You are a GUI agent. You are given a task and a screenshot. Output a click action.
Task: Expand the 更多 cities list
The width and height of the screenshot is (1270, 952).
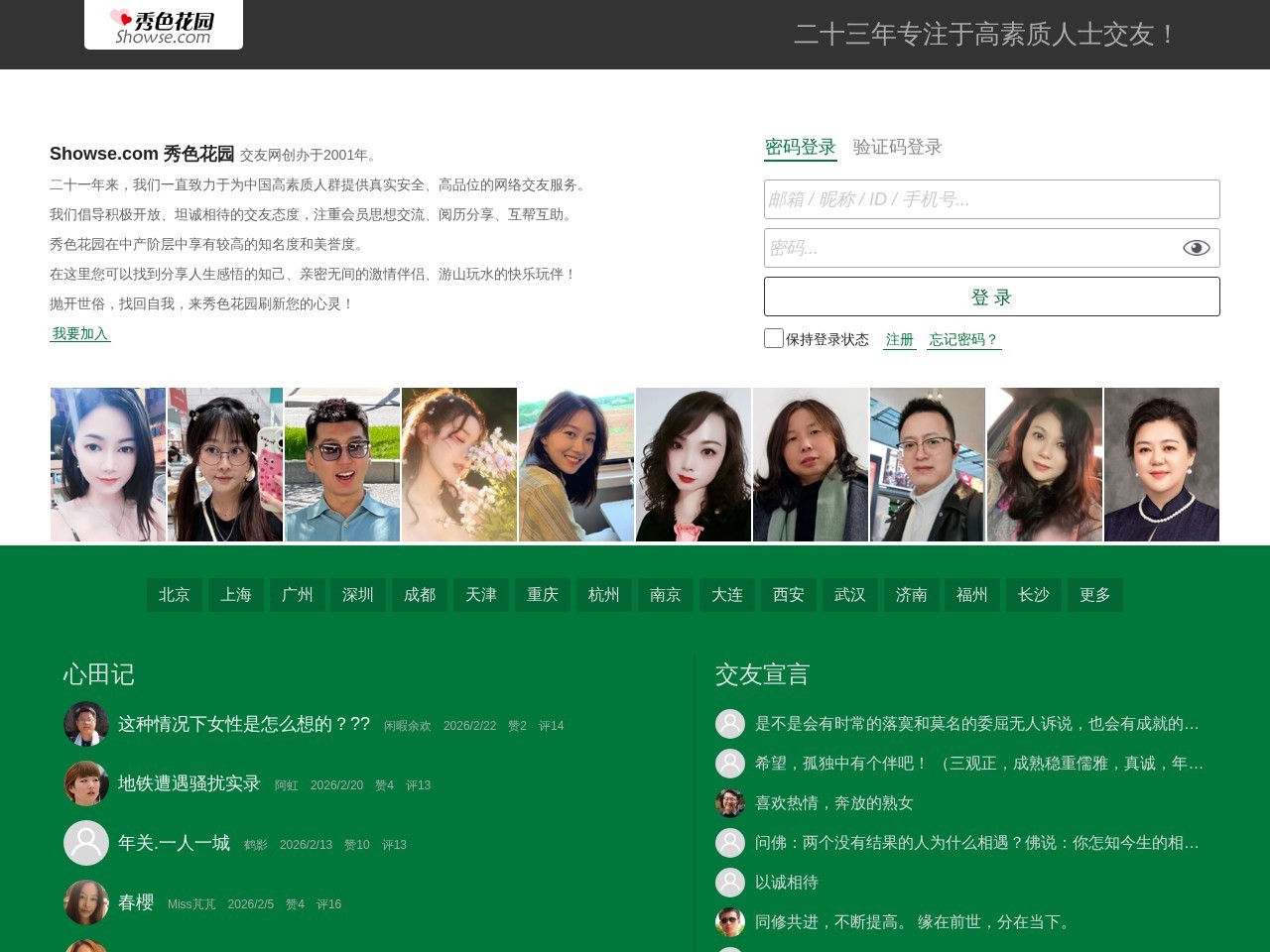tap(1094, 594)
